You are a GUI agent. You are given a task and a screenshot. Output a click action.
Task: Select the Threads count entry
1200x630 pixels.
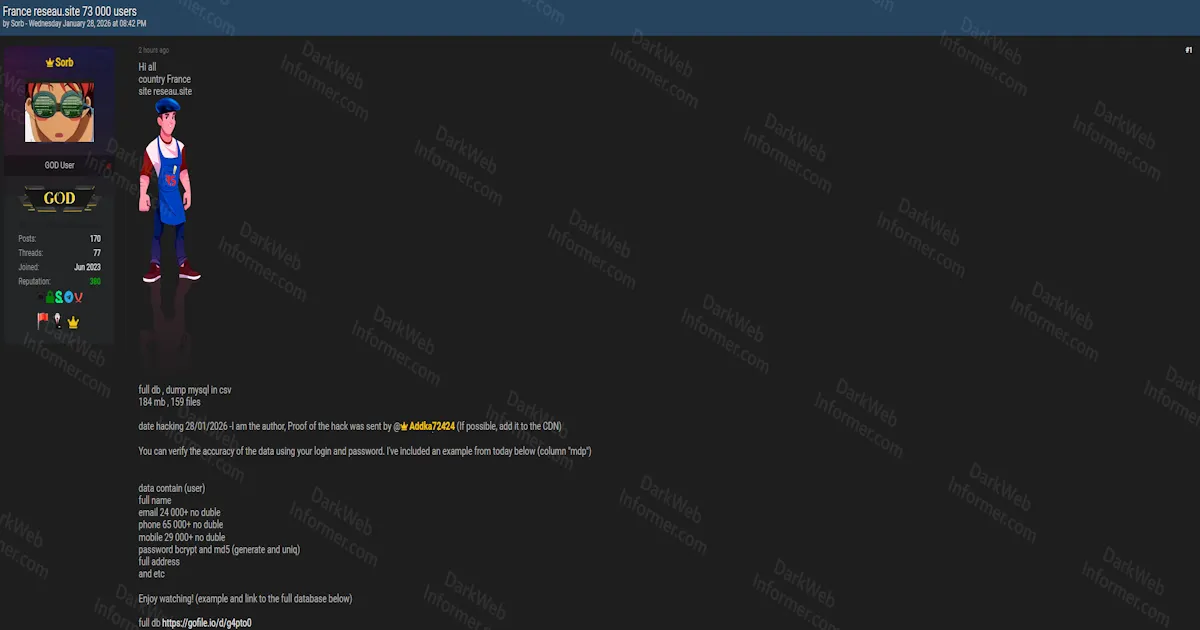click(57, 253)
